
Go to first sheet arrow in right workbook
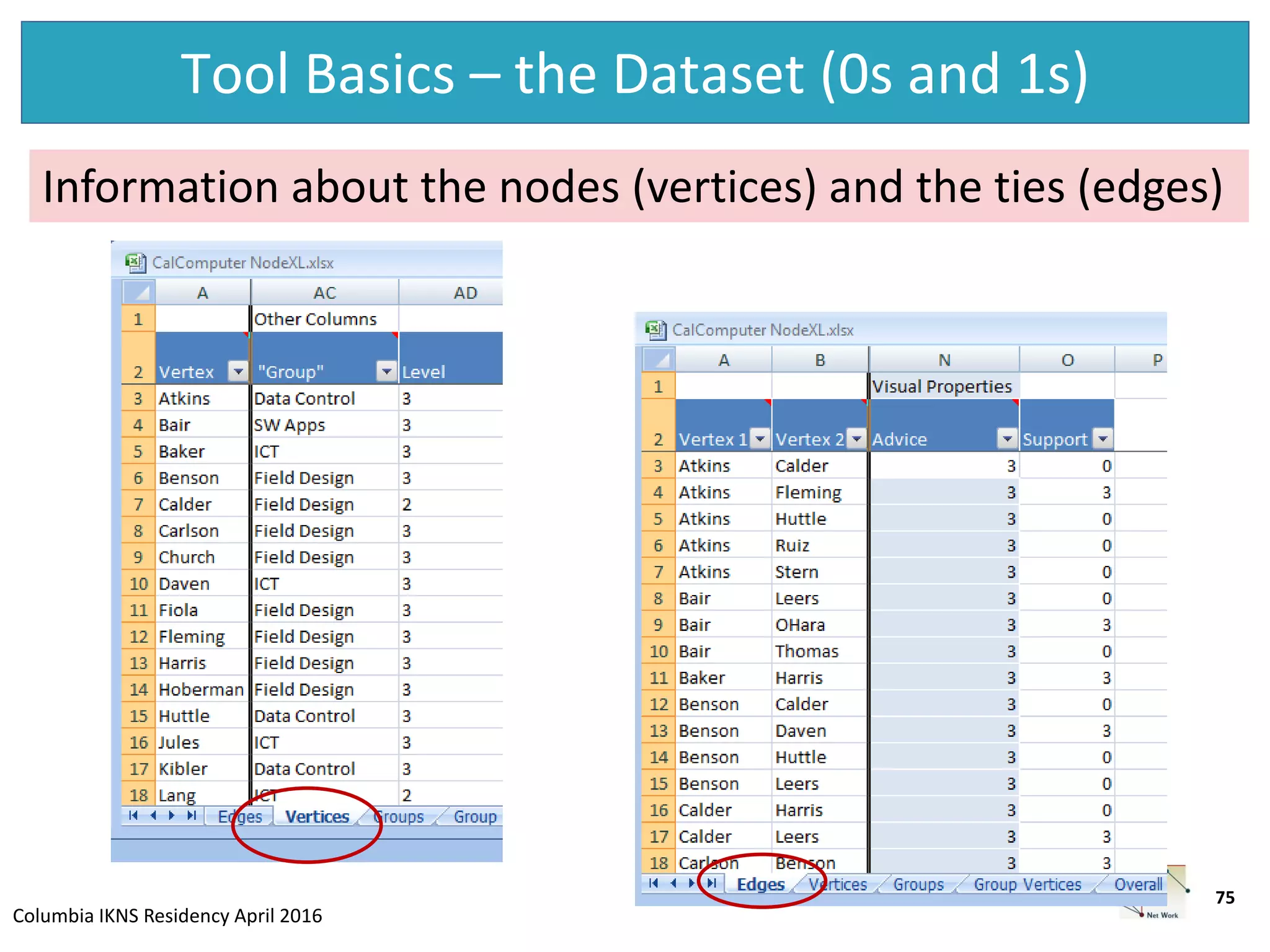click(x=653, y=883)
